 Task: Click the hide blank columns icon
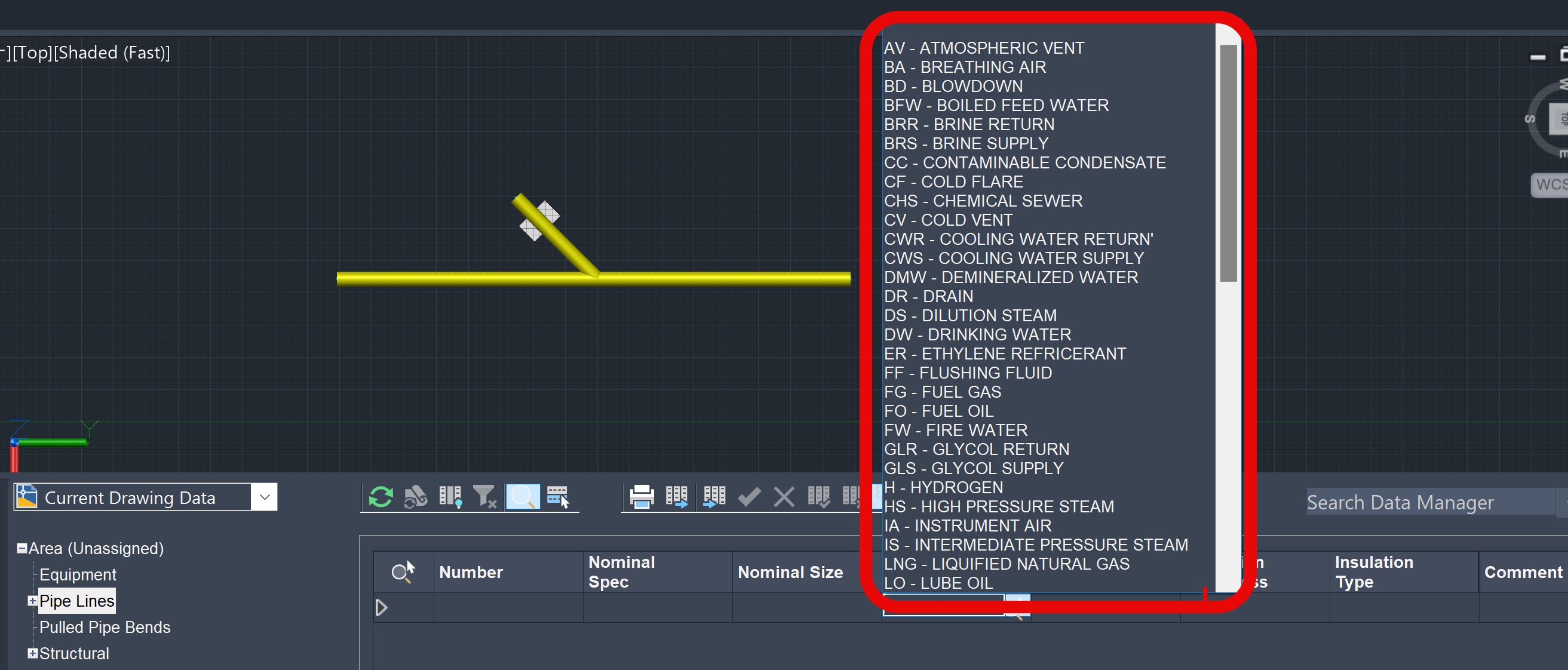point(451,497)
